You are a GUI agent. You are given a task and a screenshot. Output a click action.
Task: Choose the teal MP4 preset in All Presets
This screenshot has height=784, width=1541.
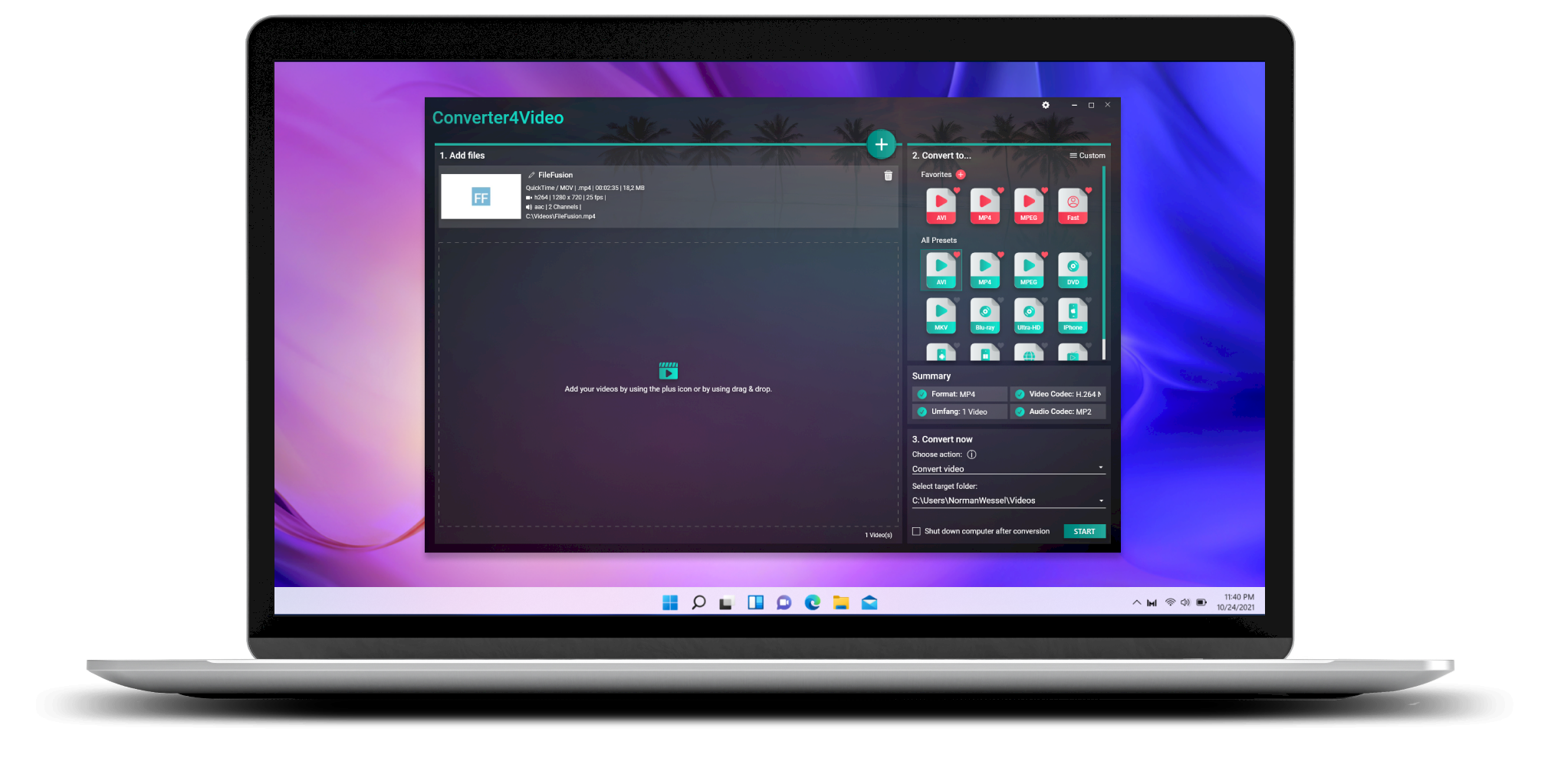pyautogui.click(x=984, y=270)
